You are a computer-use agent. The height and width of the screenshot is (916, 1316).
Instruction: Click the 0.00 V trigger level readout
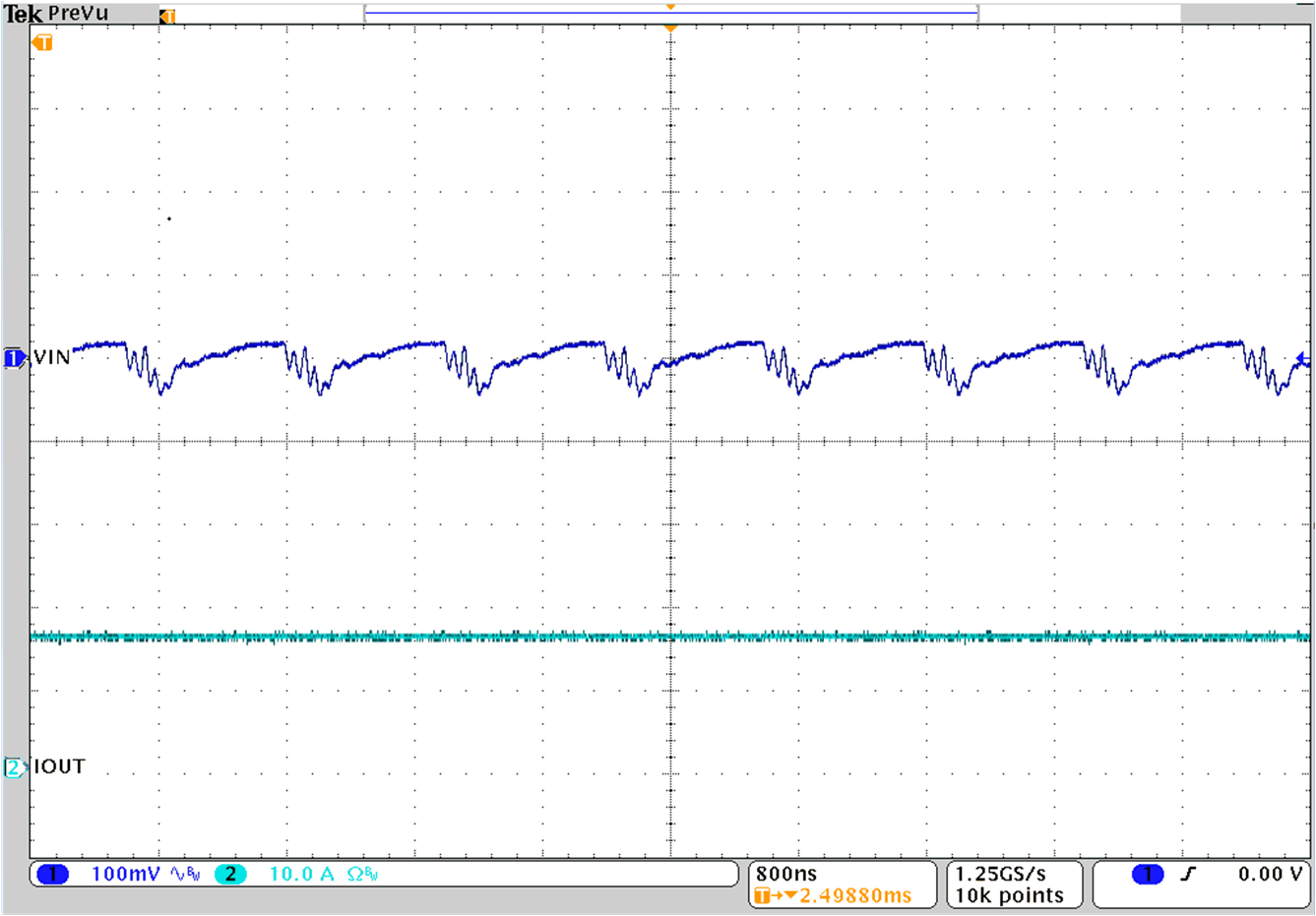(1264, 873)
